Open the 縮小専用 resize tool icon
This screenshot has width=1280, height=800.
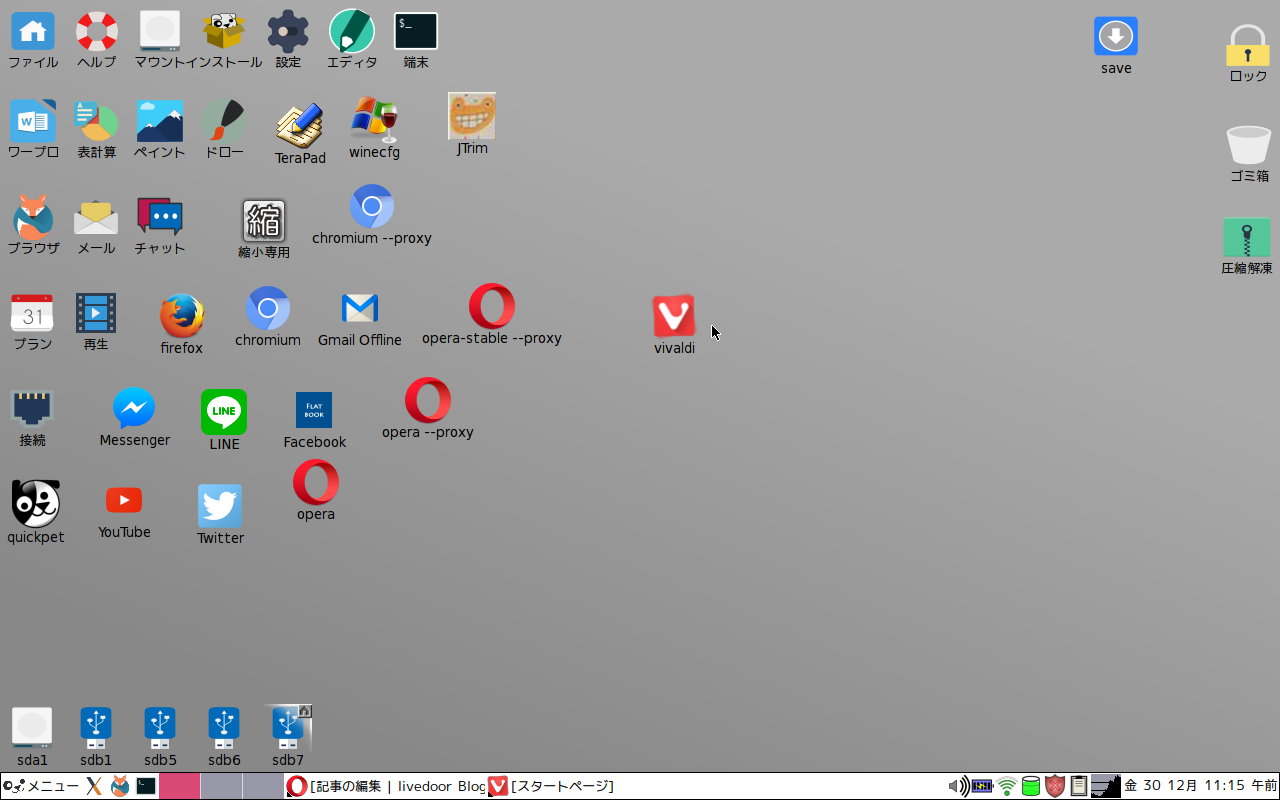264,221
